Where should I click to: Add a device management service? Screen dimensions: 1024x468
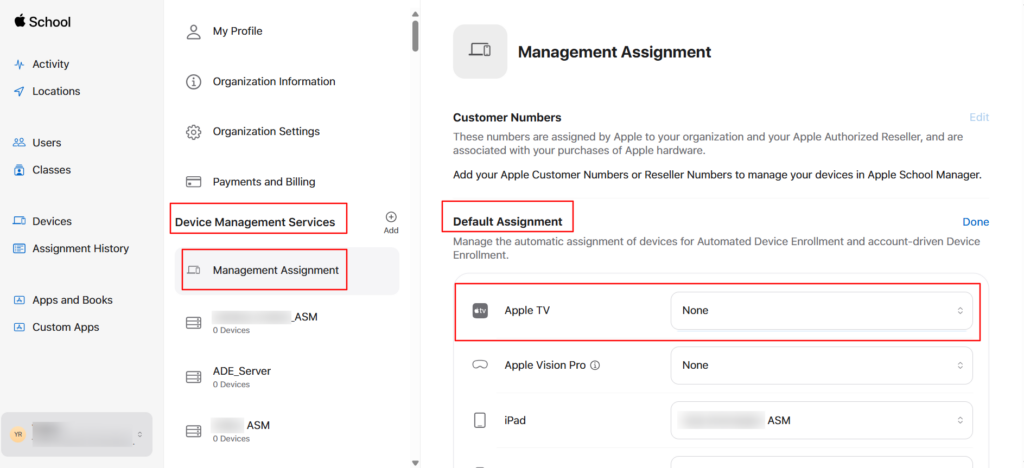(391, 222)
